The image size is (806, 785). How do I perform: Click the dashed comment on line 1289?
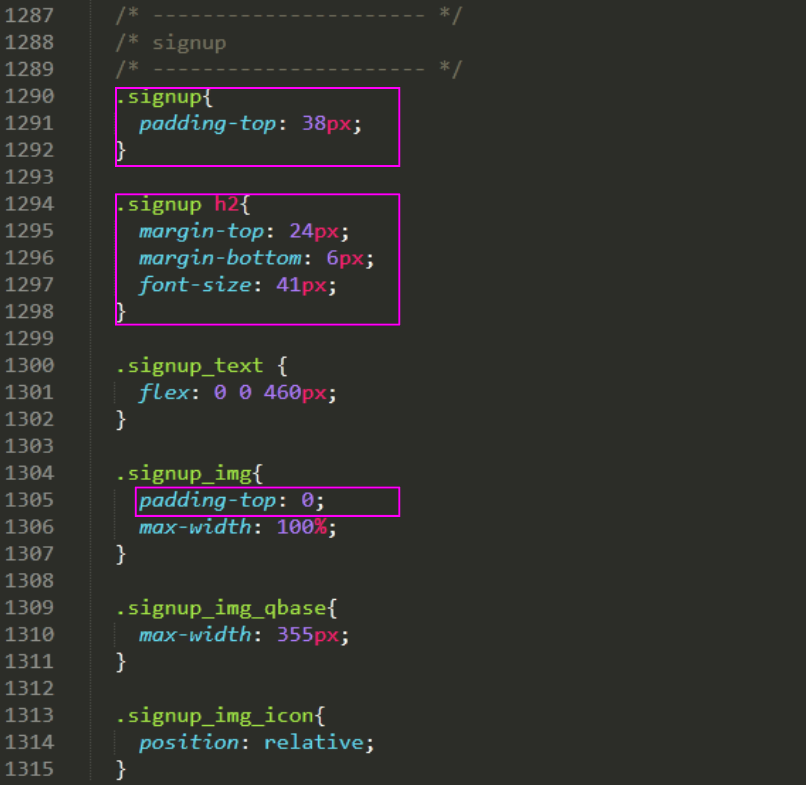tap(289, 69)
